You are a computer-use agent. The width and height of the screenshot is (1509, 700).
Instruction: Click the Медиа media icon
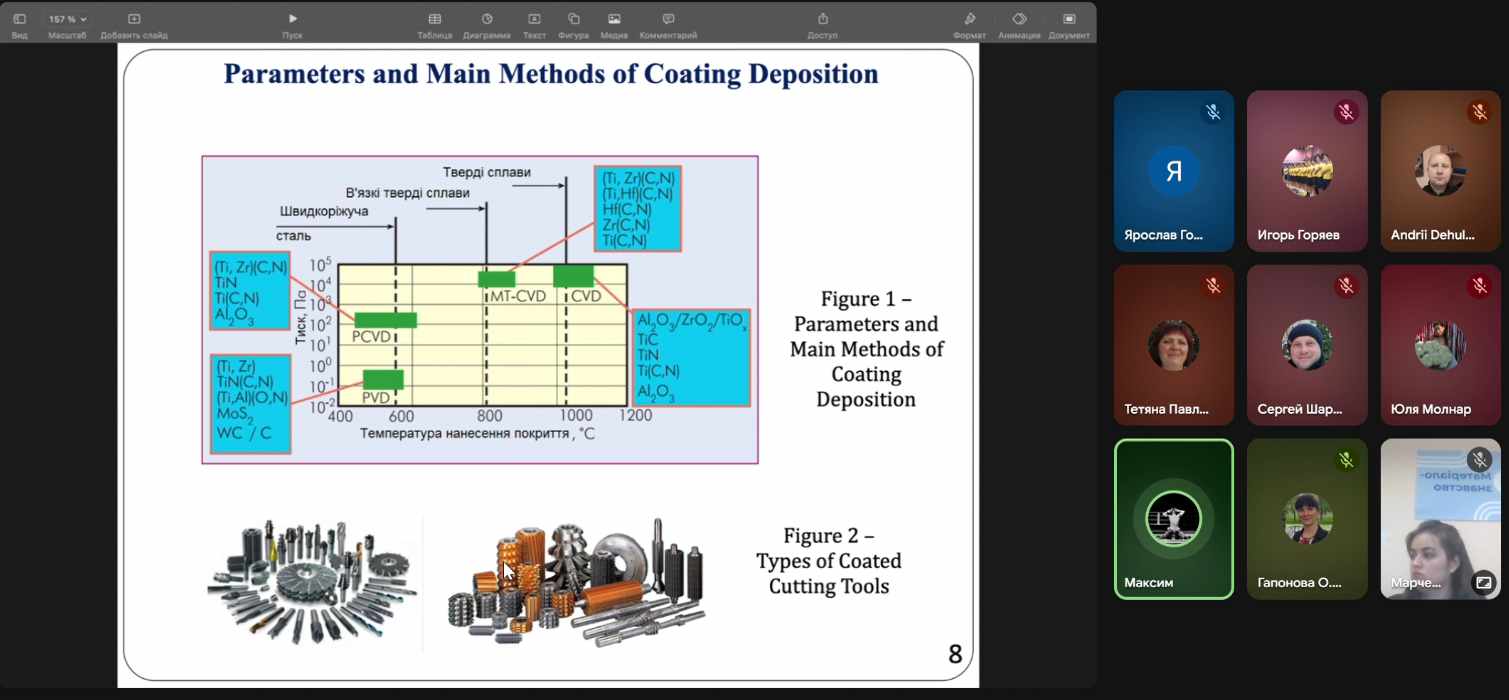click(x=614, y=19)
